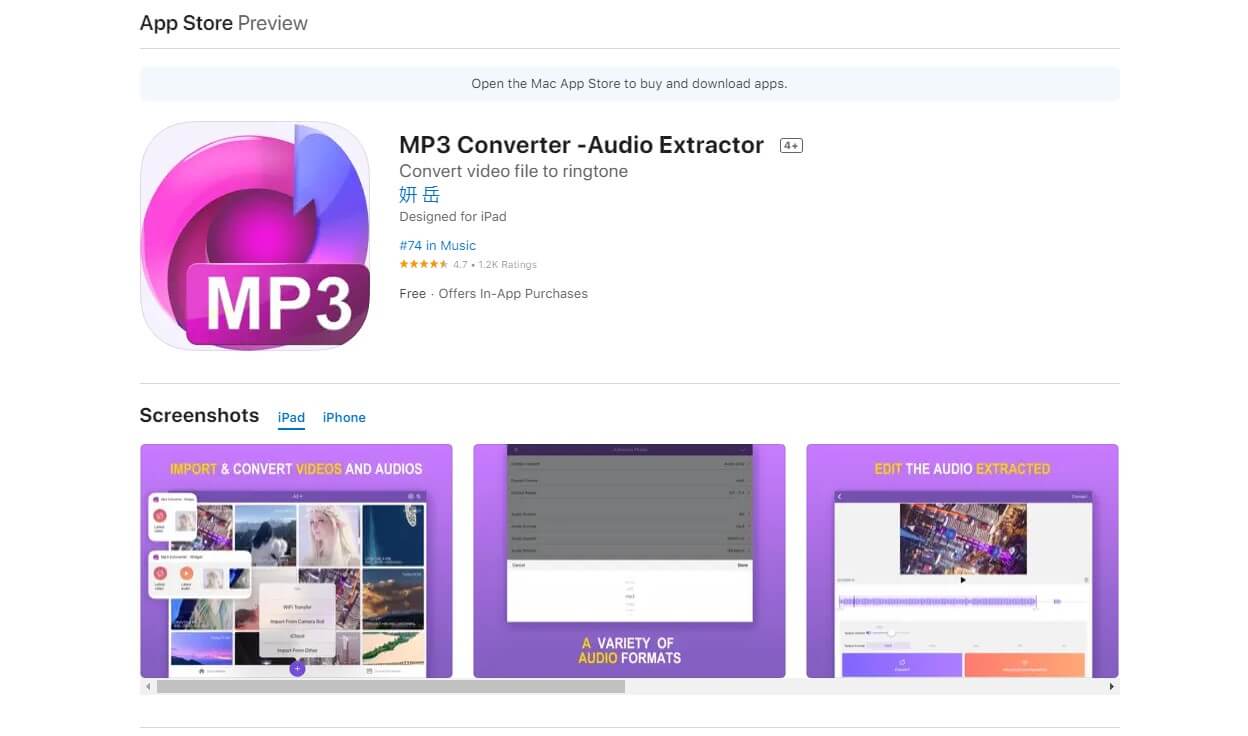Click the Open the Mac App Store banner
The image size is (1248, 736).
tap(629, 84)
